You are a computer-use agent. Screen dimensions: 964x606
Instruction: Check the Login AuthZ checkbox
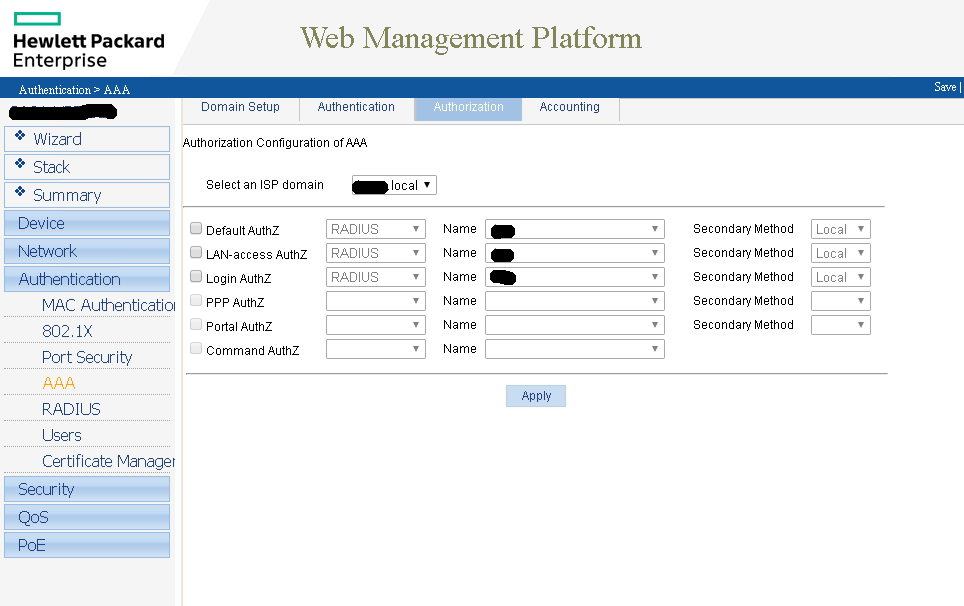click(x=196, y=277)
